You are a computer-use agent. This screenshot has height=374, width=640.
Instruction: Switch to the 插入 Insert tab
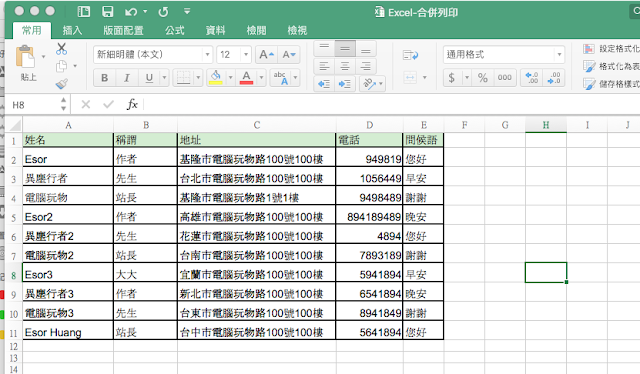72,30
